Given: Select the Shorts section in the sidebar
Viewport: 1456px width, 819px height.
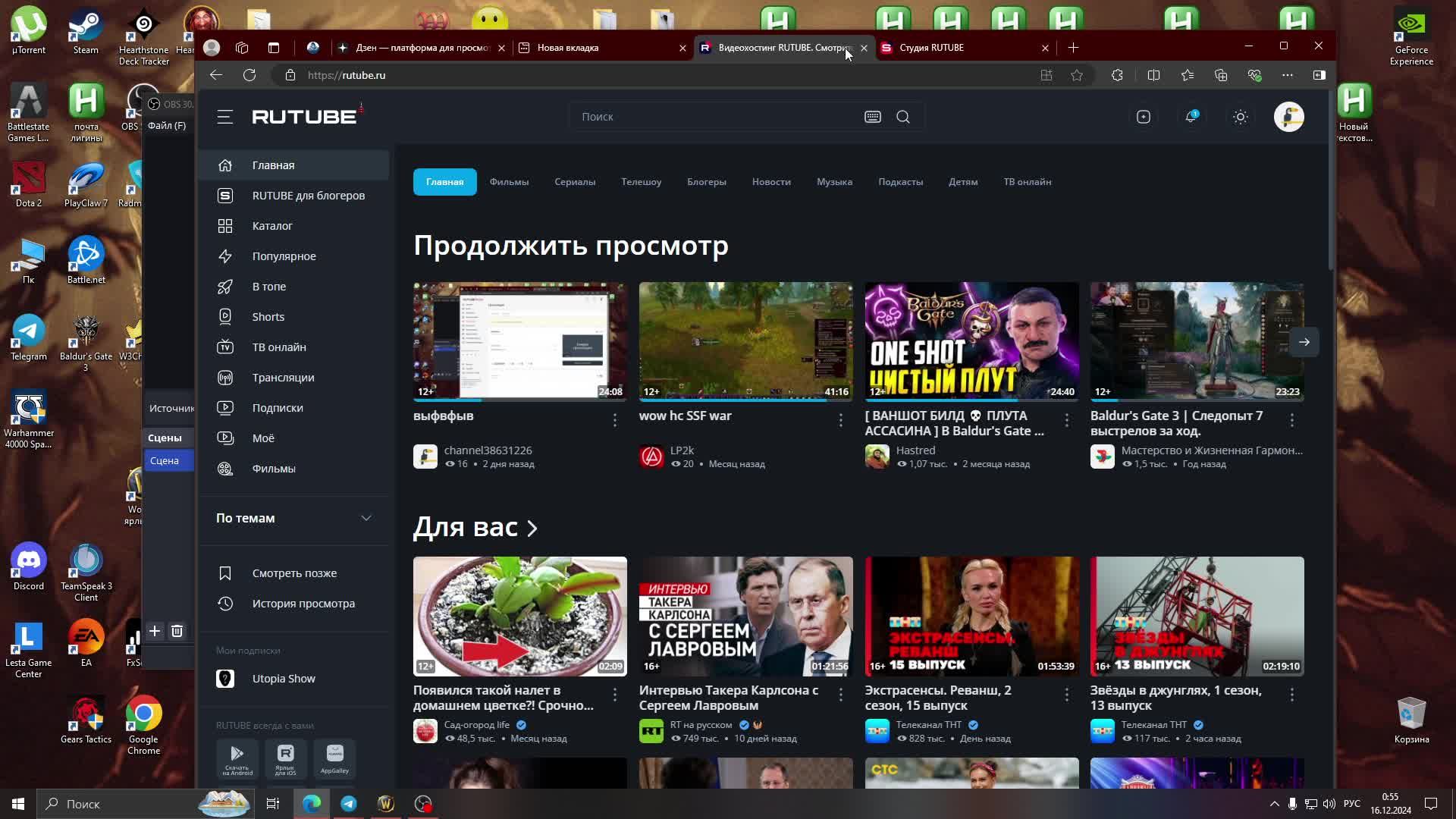Looking at the screenshot, I should tap(268, 316).
